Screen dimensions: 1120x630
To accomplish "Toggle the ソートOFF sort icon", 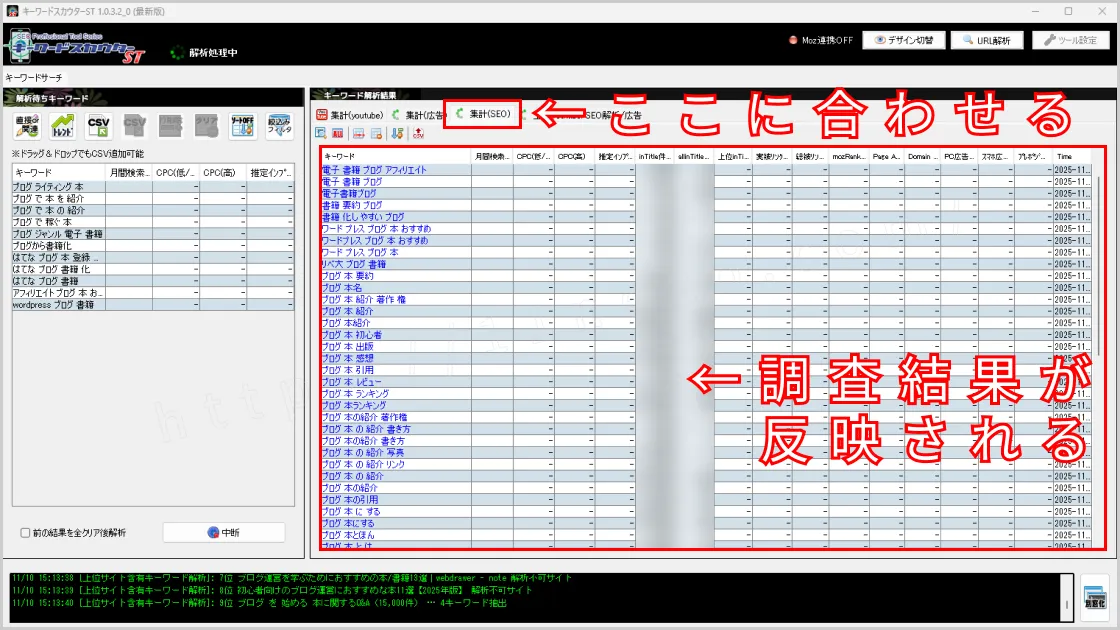I will [x=242, y=126].
